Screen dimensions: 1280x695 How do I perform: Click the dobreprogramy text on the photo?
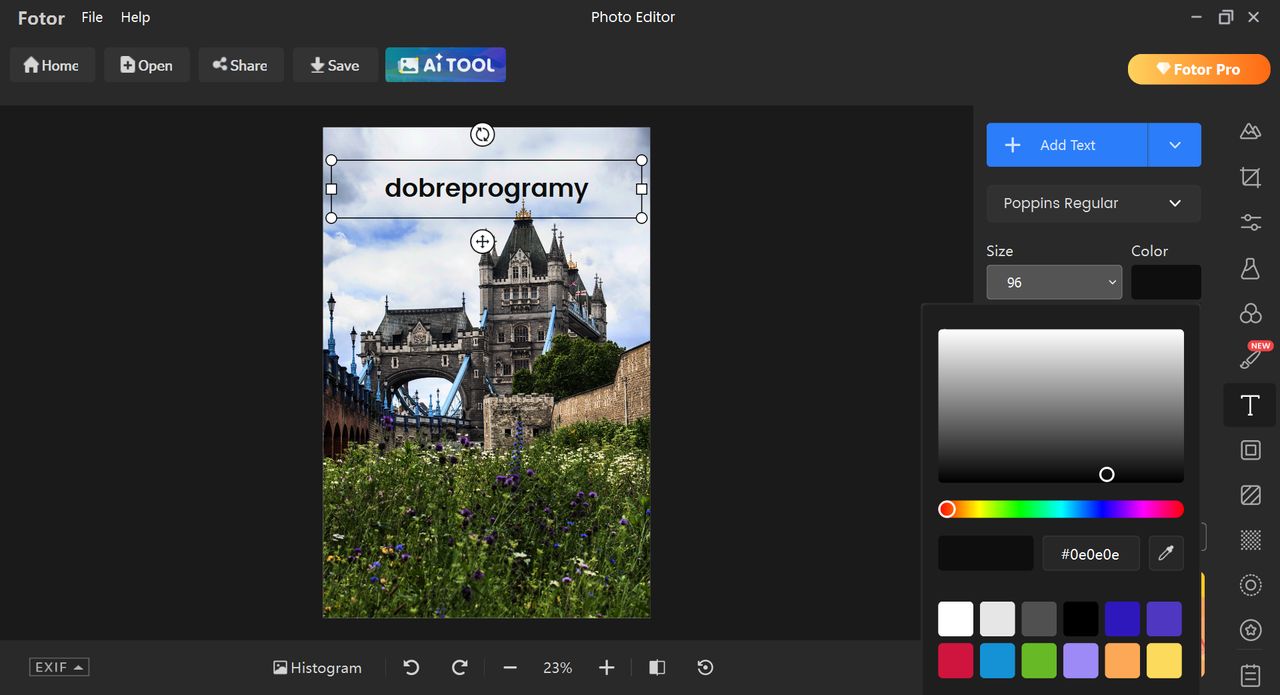coord(486,188)
